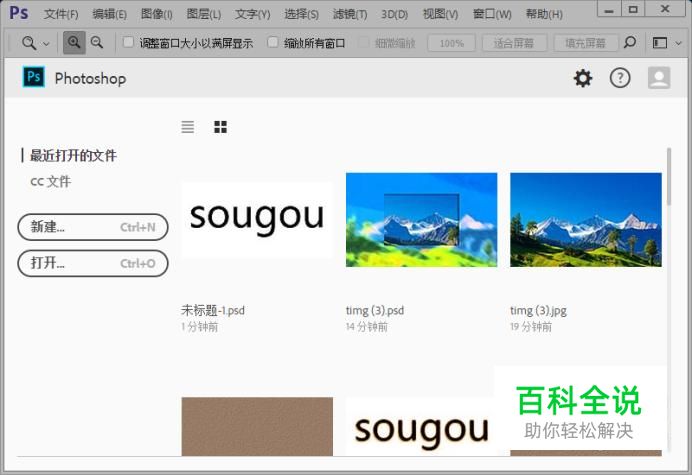The width and height of the screenshot is (692, 475).
Task: Open the 3D(D) menu
Action: 395,14
